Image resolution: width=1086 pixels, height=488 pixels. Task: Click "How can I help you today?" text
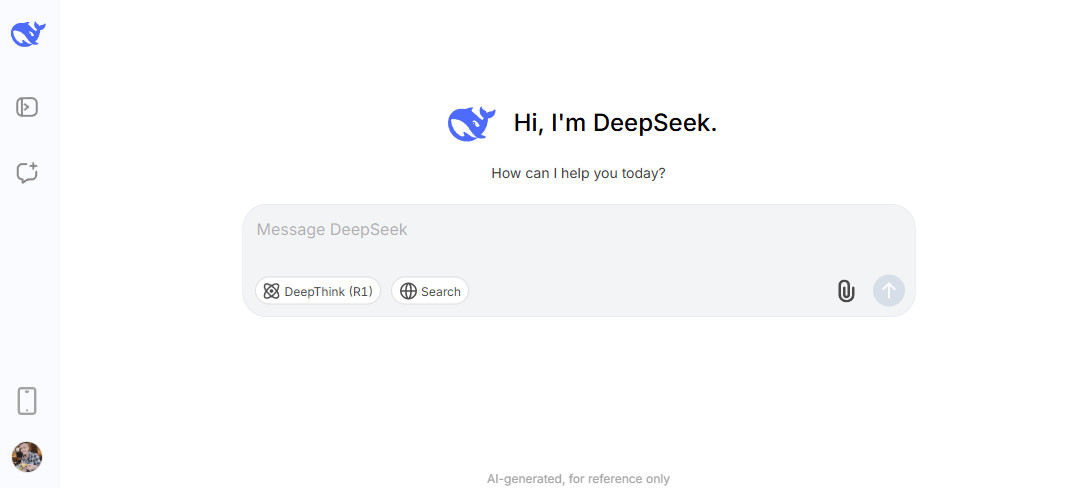click(x=578, y=173)
